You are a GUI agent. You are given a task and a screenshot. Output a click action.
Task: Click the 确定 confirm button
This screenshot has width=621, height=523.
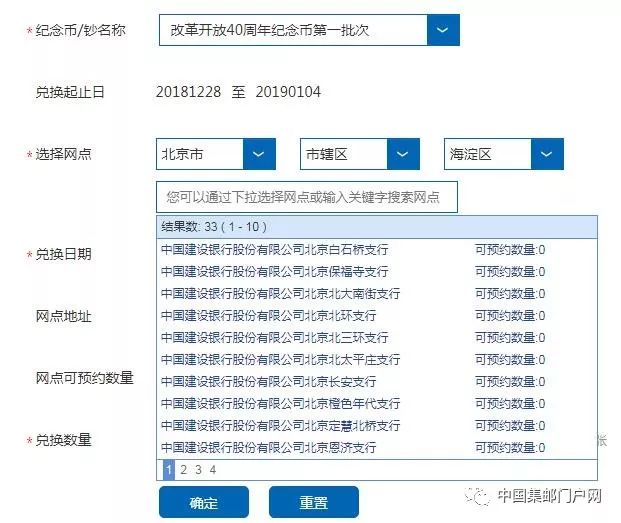click(204, 502)
